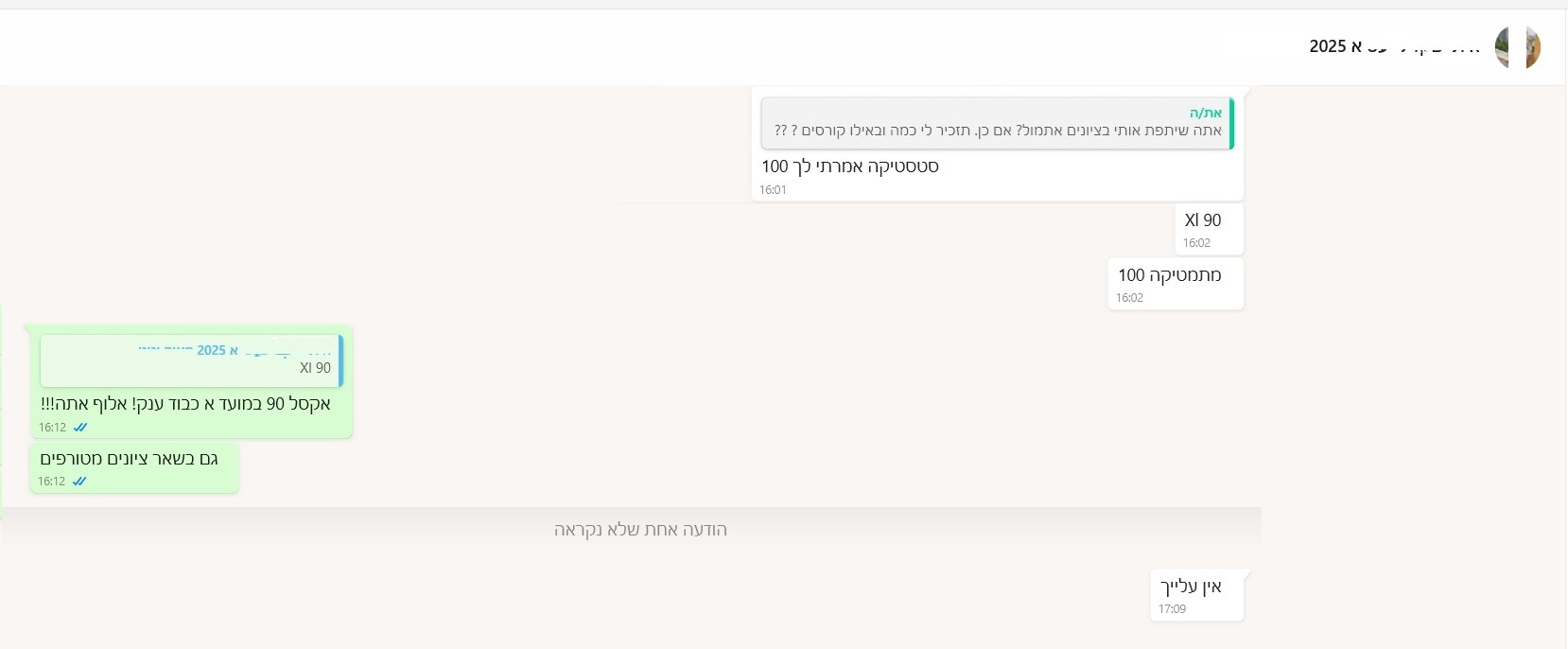Click the read-receipt checkmarks on "גם בשאר ציונים מטורפים"

(79, 482)
